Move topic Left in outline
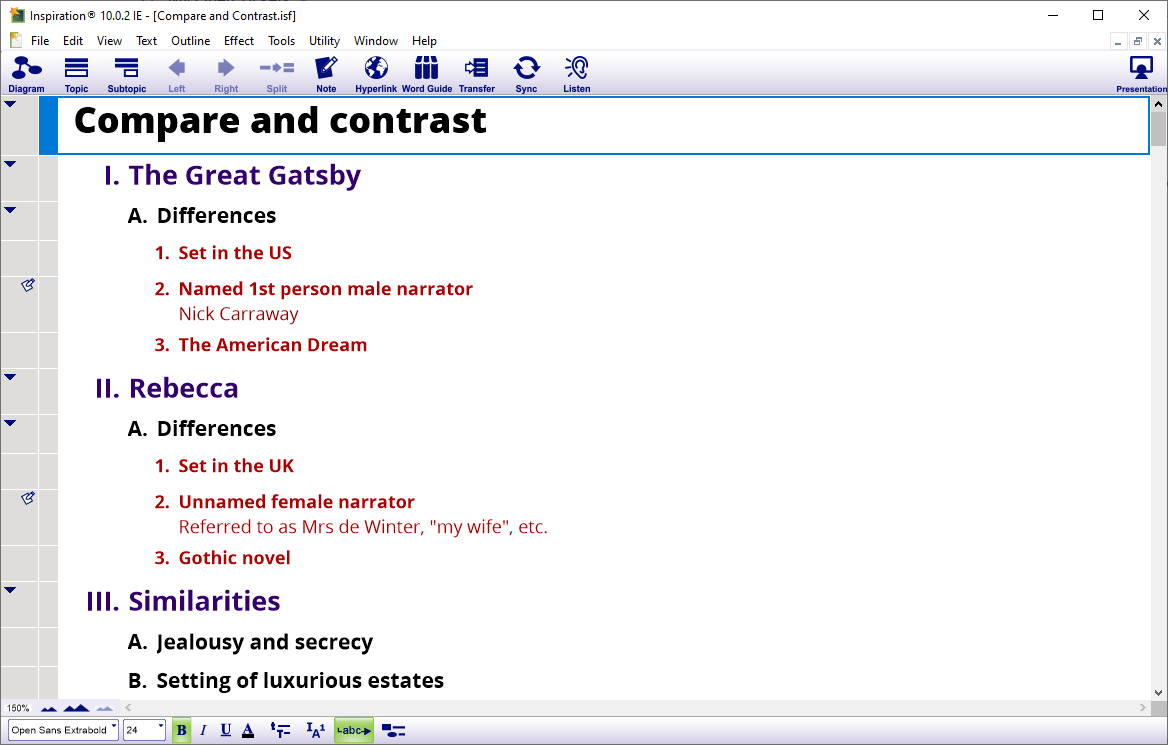Viewport: 1168px width, 745px height. click(177, 74)
